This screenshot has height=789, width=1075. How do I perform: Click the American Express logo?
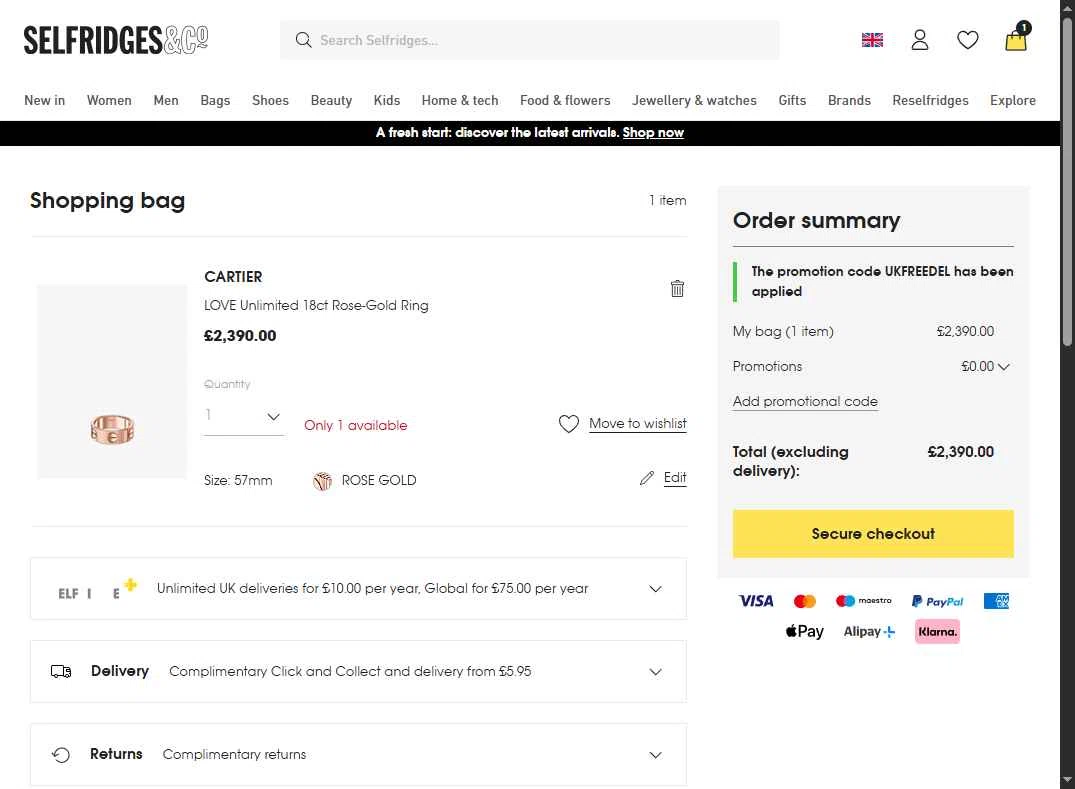coord(996,601)
